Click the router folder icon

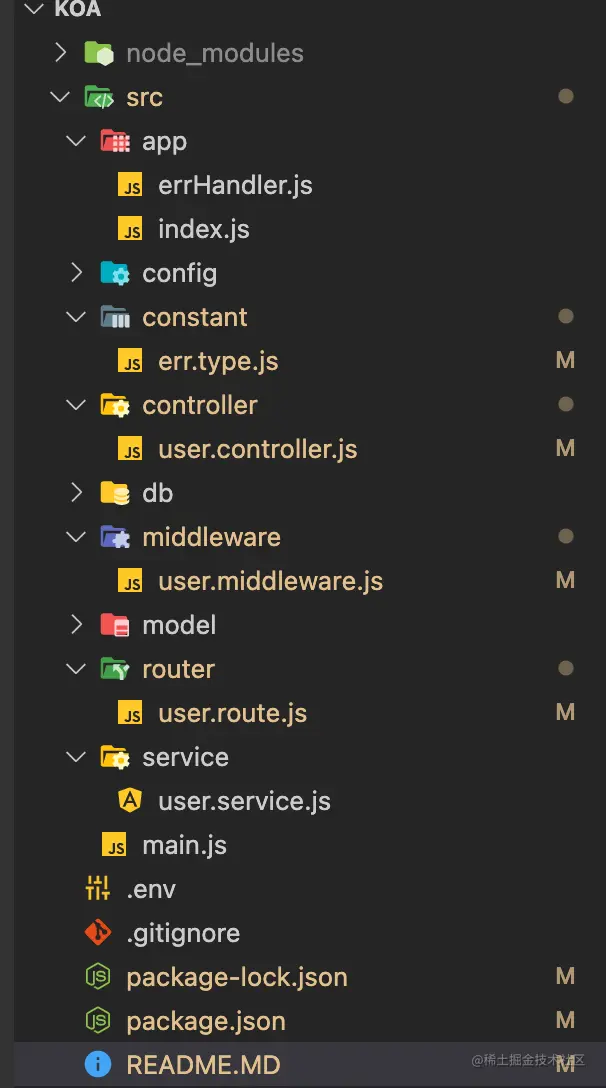[x=114, y=669]
